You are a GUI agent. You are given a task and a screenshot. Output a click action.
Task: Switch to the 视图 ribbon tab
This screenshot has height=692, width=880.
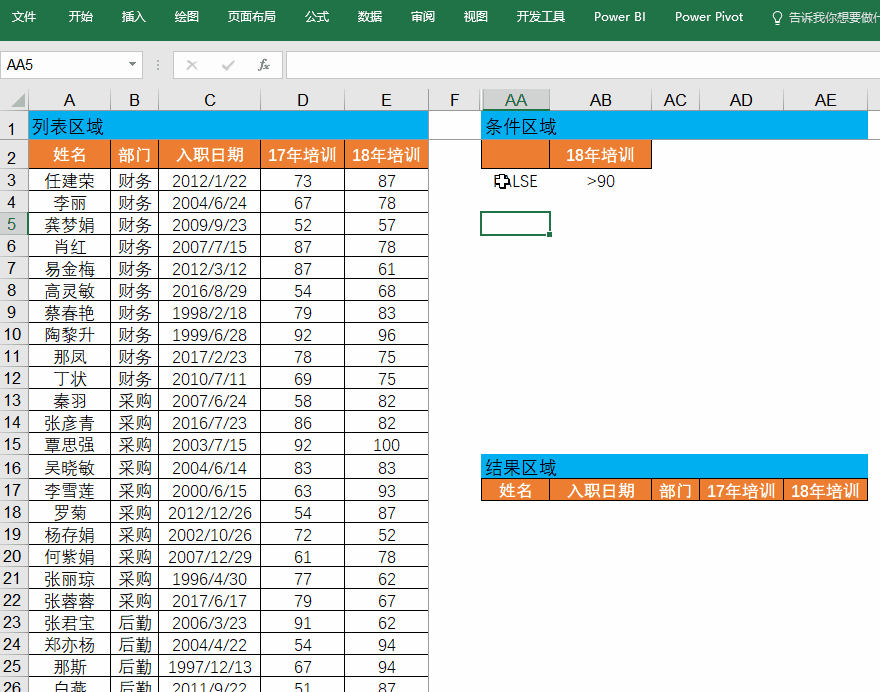475,17
